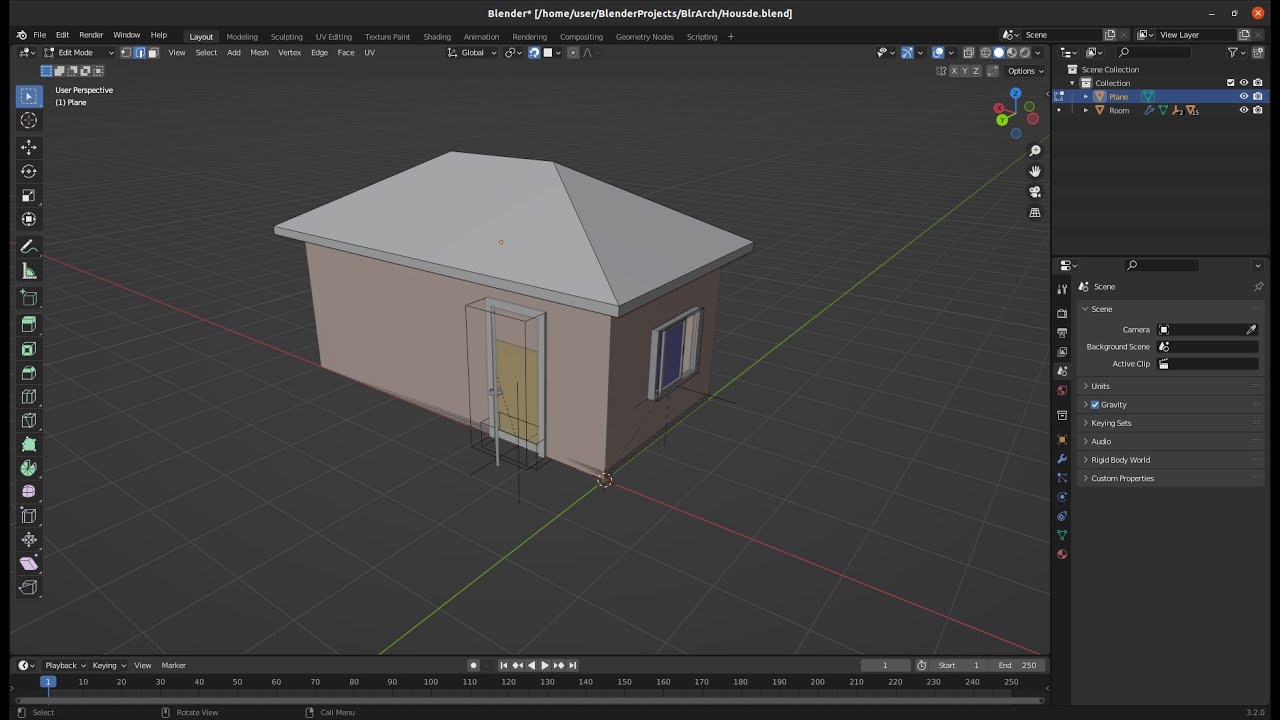Open the World properties tab

[x=1062, y=390]
